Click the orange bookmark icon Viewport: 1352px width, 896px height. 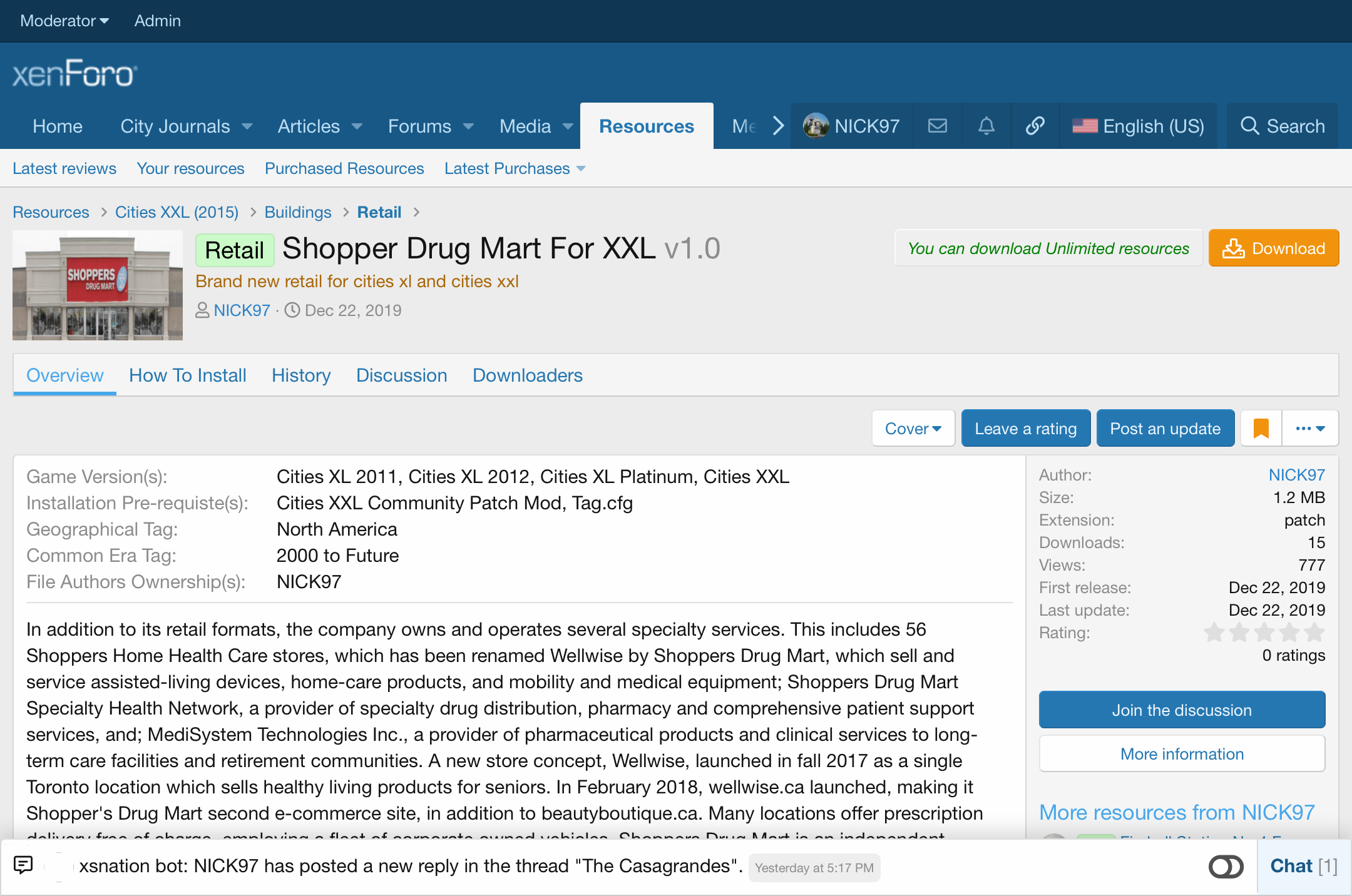[1261, 429]
